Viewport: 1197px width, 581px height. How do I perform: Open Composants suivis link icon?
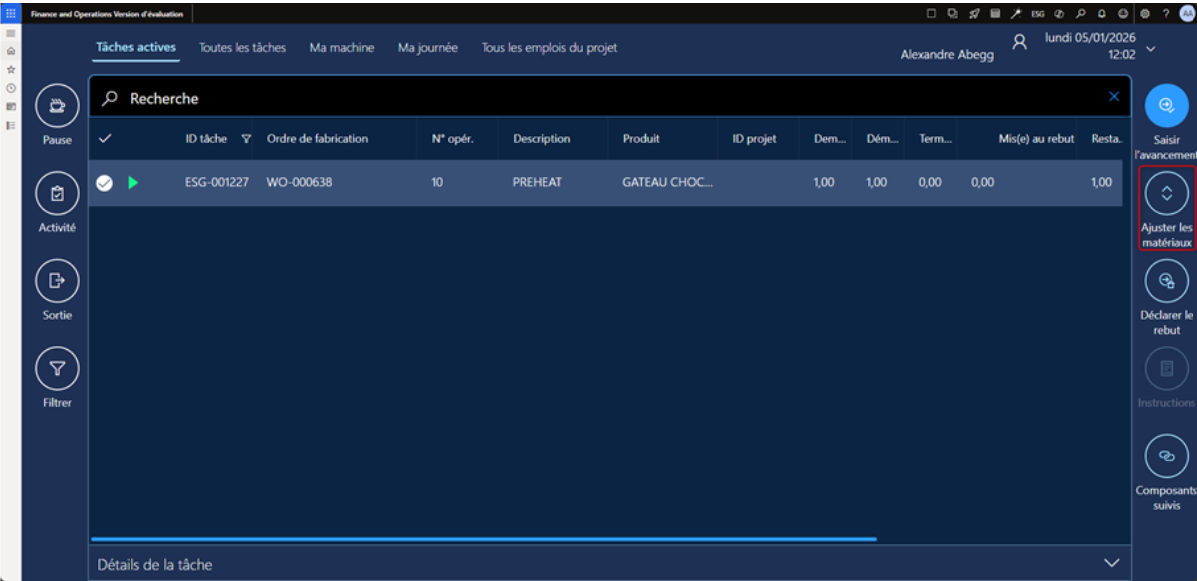1166,456
